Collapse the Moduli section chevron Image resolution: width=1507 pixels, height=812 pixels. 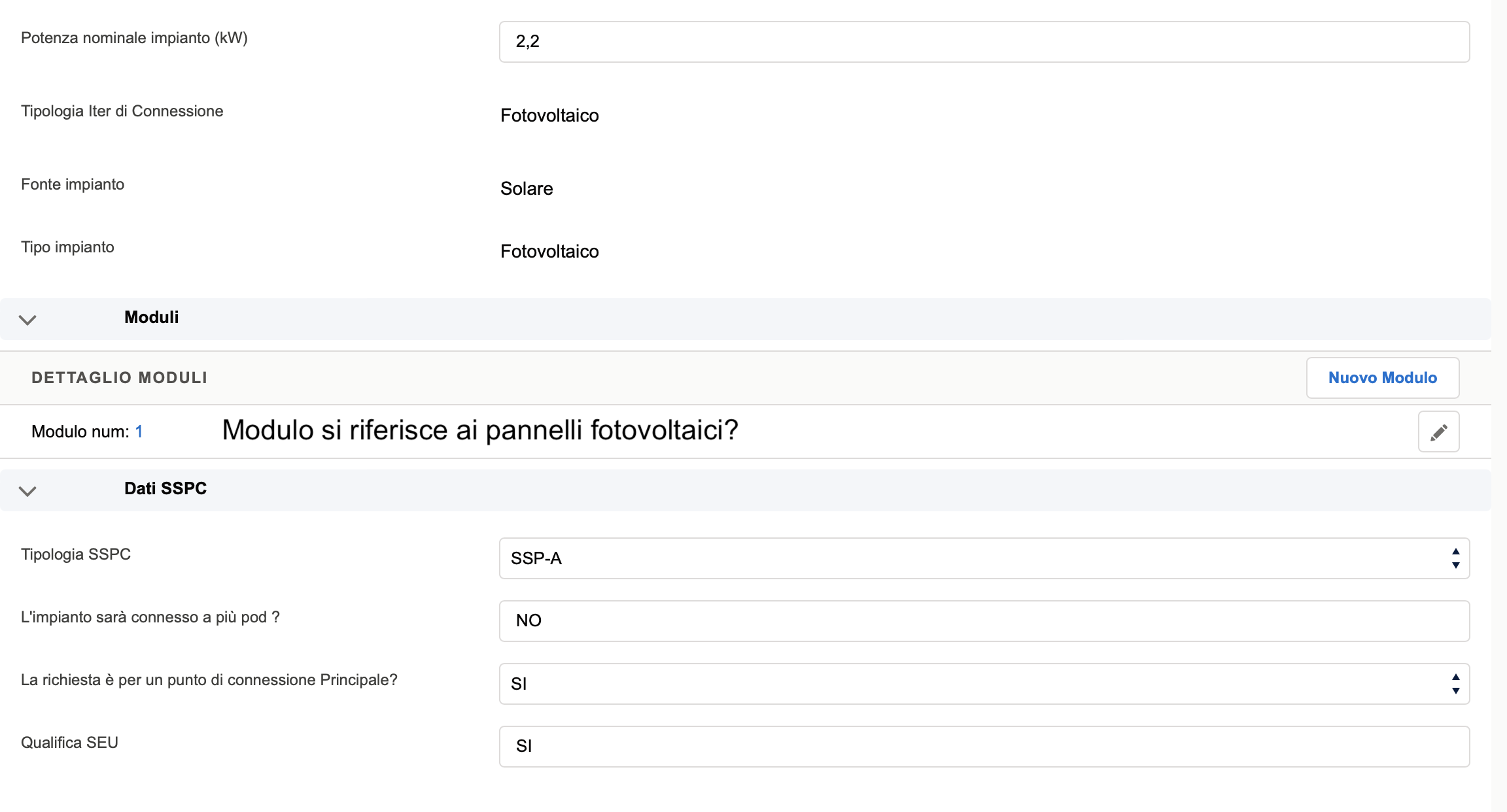tap(27, 320)
